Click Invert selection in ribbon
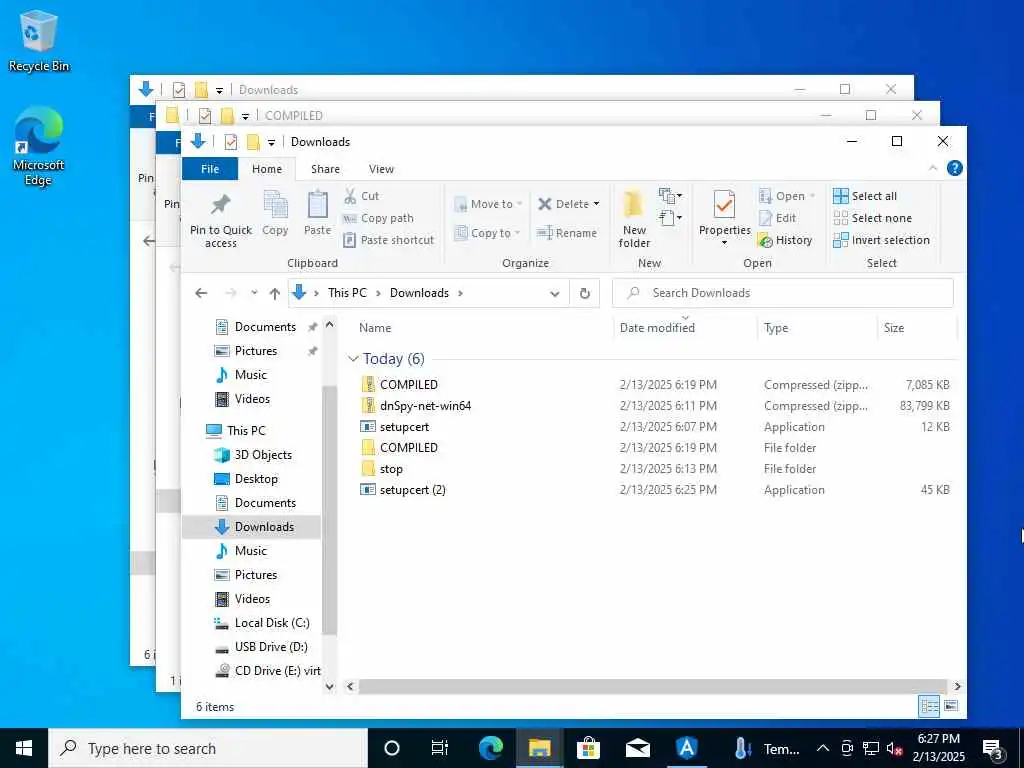The image size is (1024, 768). click(881, 240)
